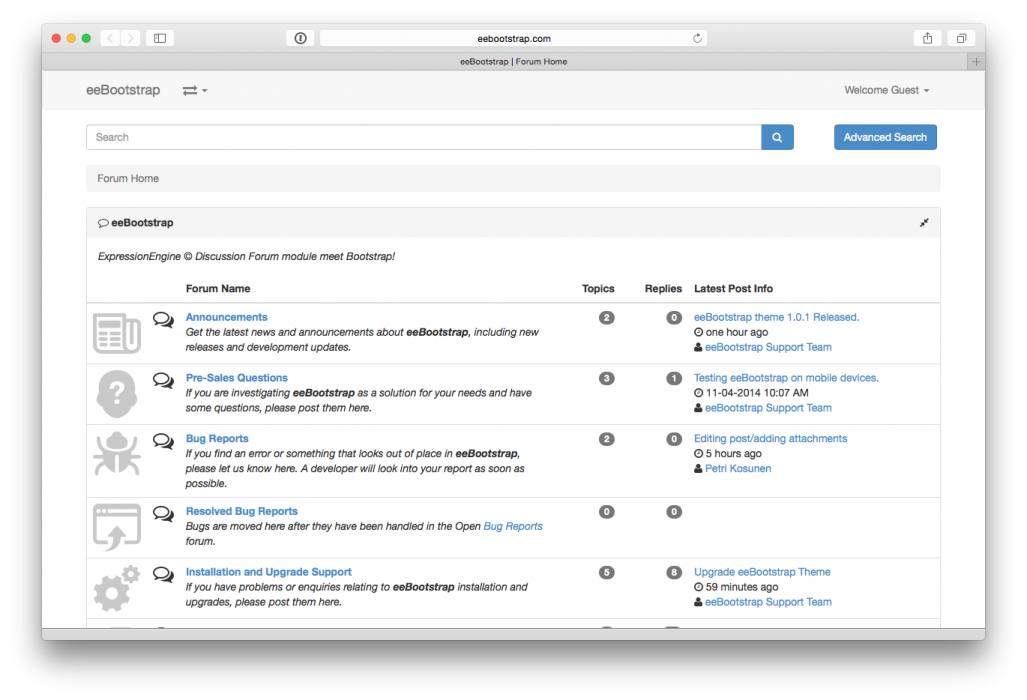Open 'Upgrade eeBootstrap Theme' post
Viewport: 1027px width, 700px height.
[x=762, y=572]
